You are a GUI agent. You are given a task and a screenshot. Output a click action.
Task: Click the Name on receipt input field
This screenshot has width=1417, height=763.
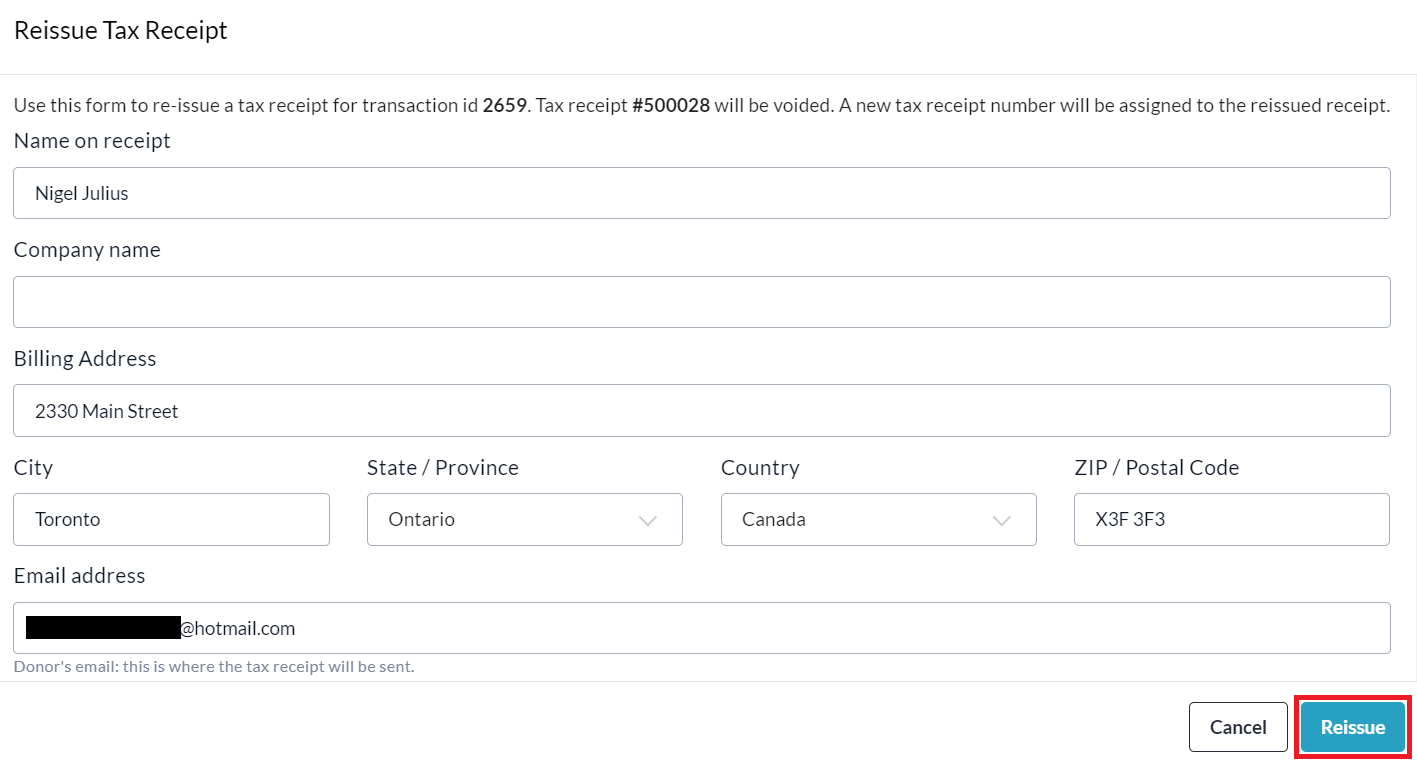[x=700, y=193]
